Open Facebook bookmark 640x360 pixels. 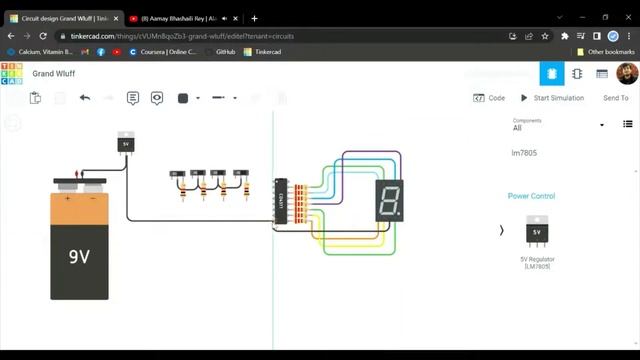101,52
